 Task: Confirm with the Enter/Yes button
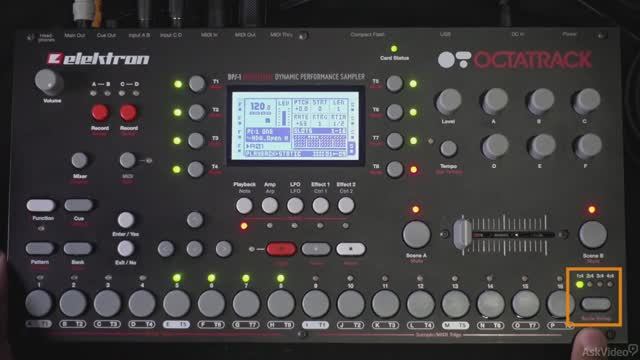[126, 220]
